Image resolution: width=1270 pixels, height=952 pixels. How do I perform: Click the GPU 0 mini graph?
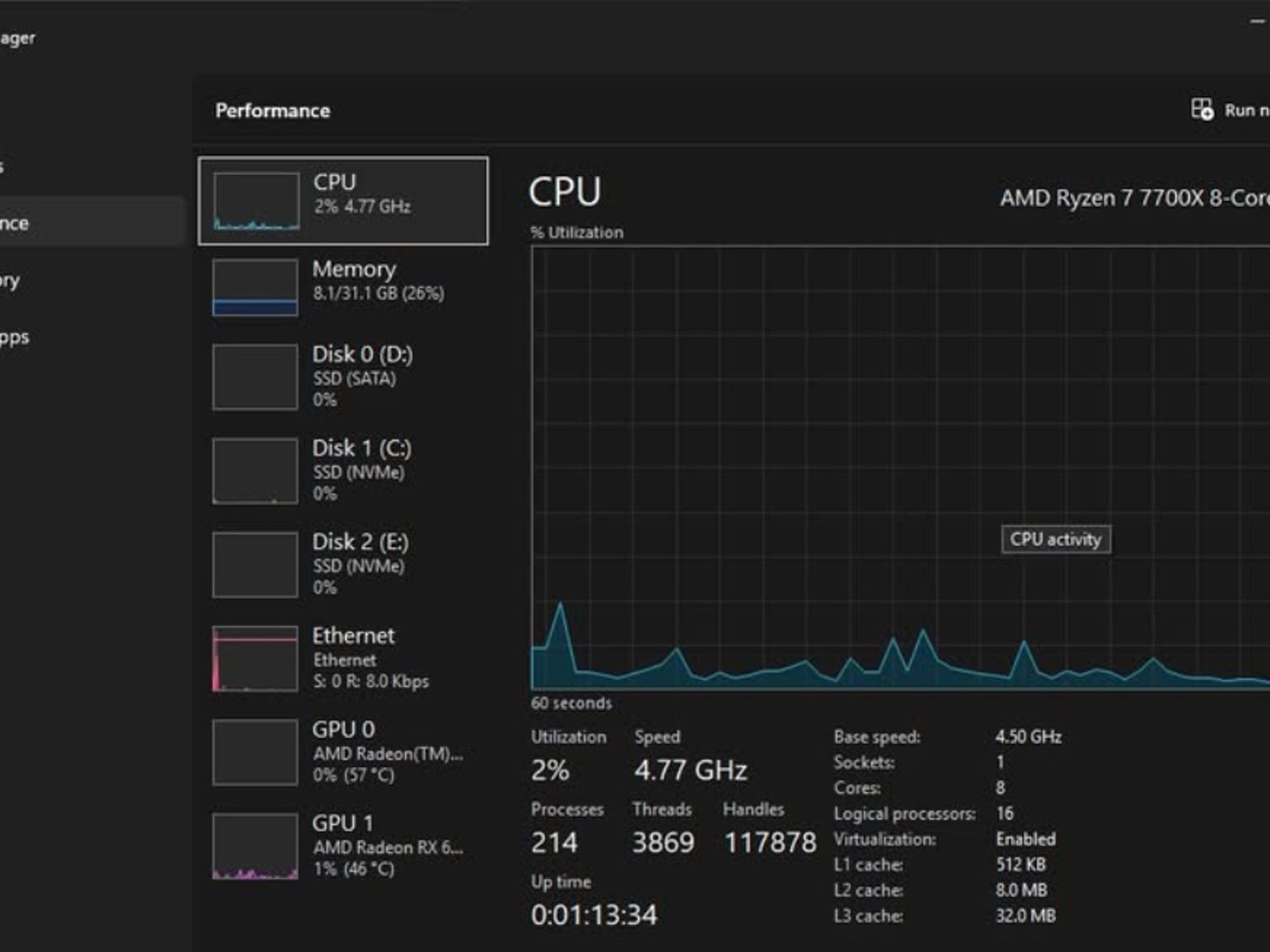pos(255,752)
